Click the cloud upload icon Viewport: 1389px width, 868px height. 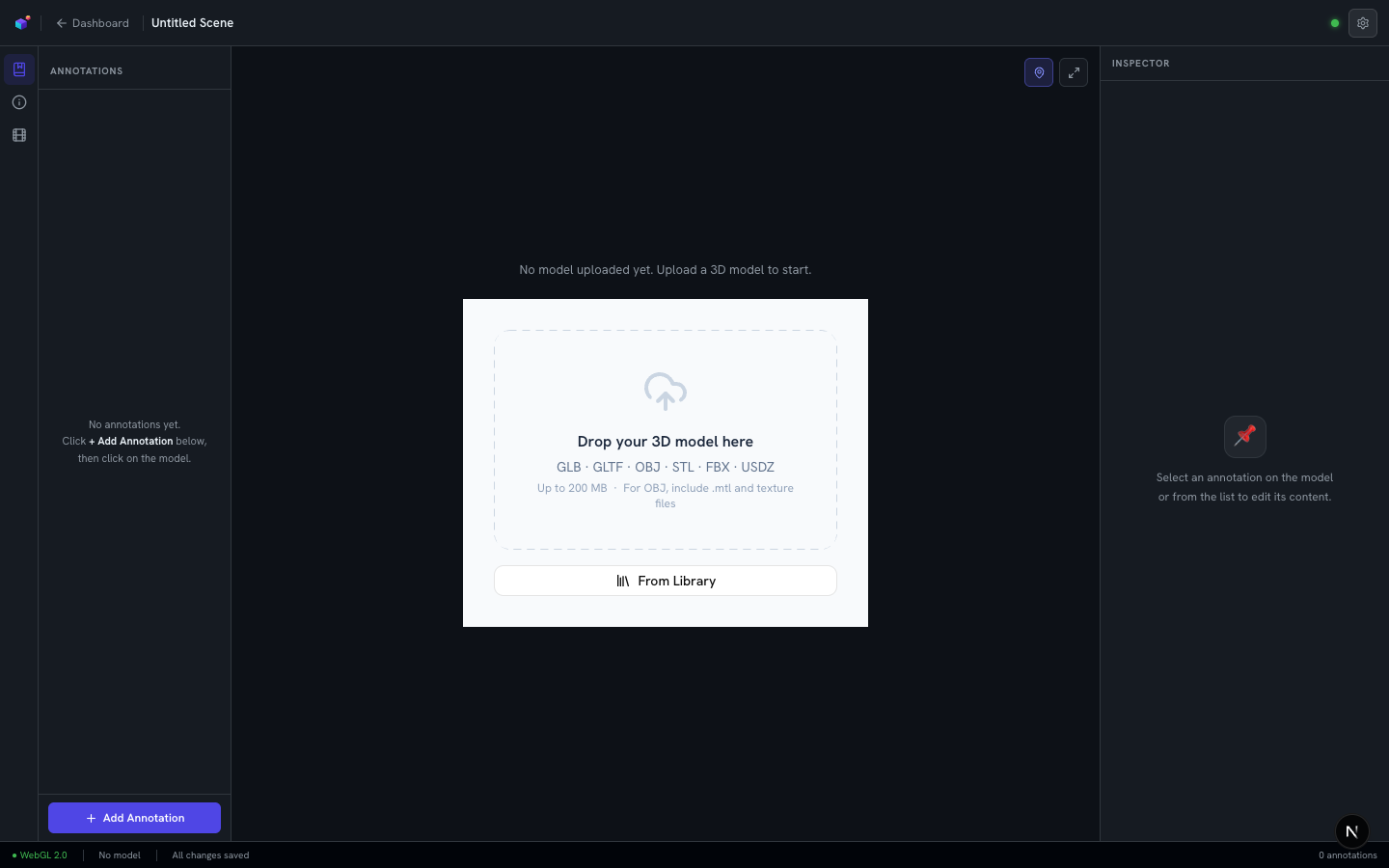[x=666, y=391]
